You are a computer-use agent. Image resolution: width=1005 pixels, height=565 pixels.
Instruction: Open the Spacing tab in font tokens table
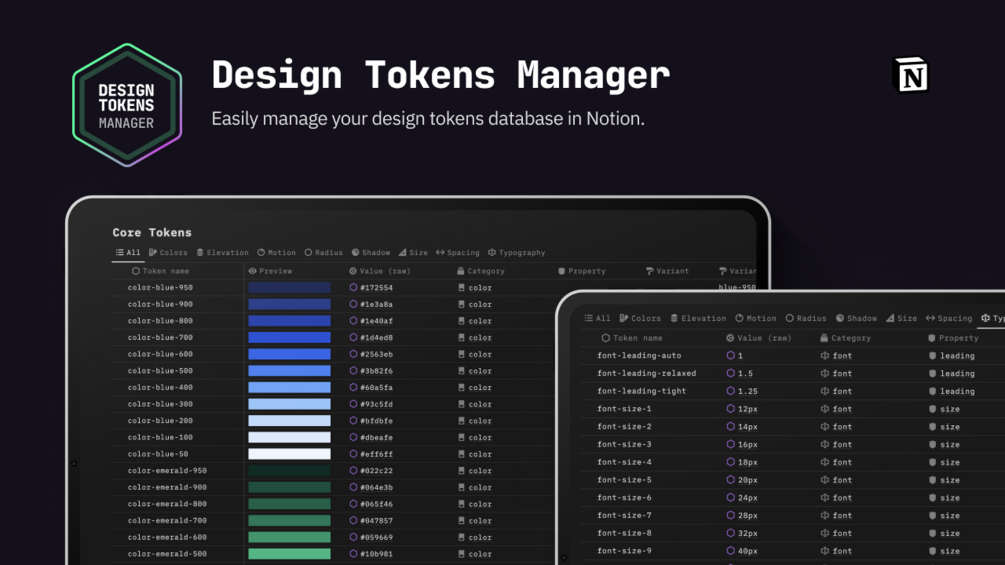(949, 318)
